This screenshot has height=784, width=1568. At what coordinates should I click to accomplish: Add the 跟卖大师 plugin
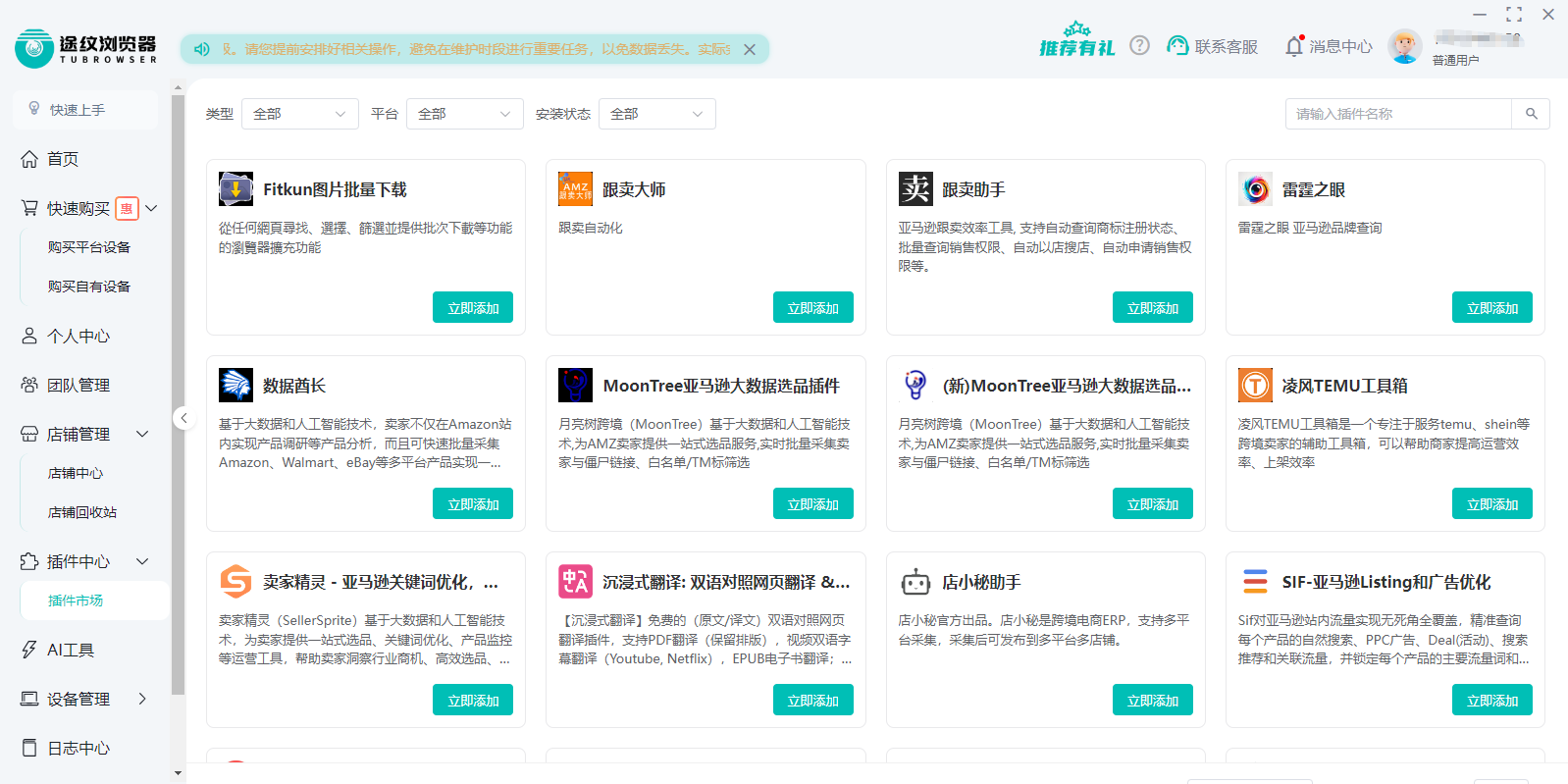[812, 308]
